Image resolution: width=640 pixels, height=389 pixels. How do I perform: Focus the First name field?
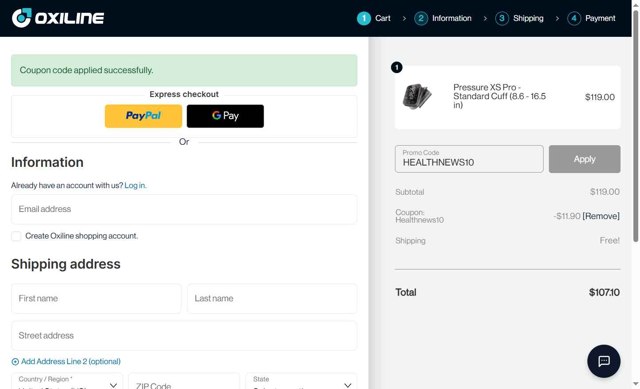coord(96,299)
